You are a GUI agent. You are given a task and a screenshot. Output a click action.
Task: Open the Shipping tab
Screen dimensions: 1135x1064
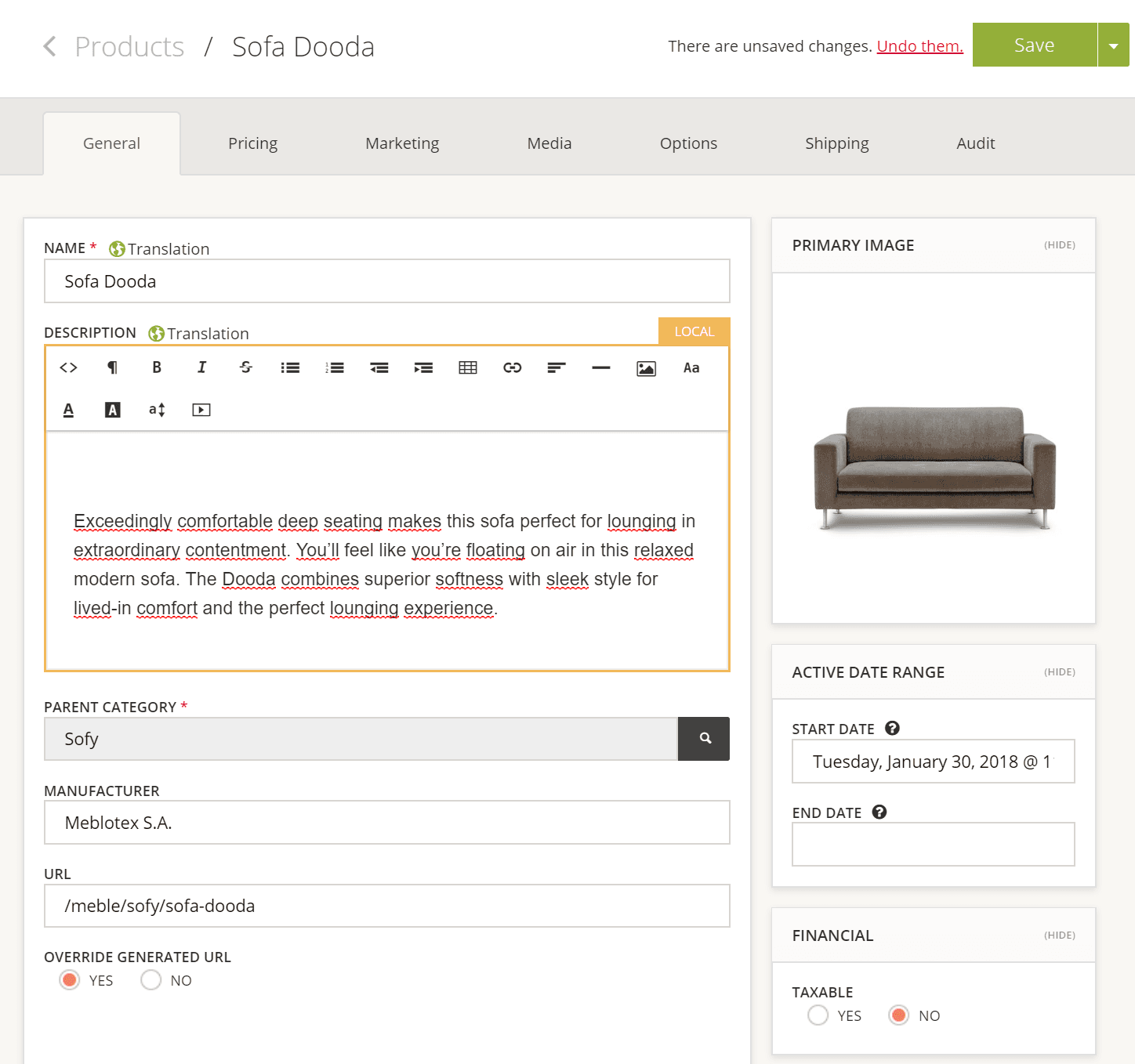pyautogui.click(x=836, y=143)
